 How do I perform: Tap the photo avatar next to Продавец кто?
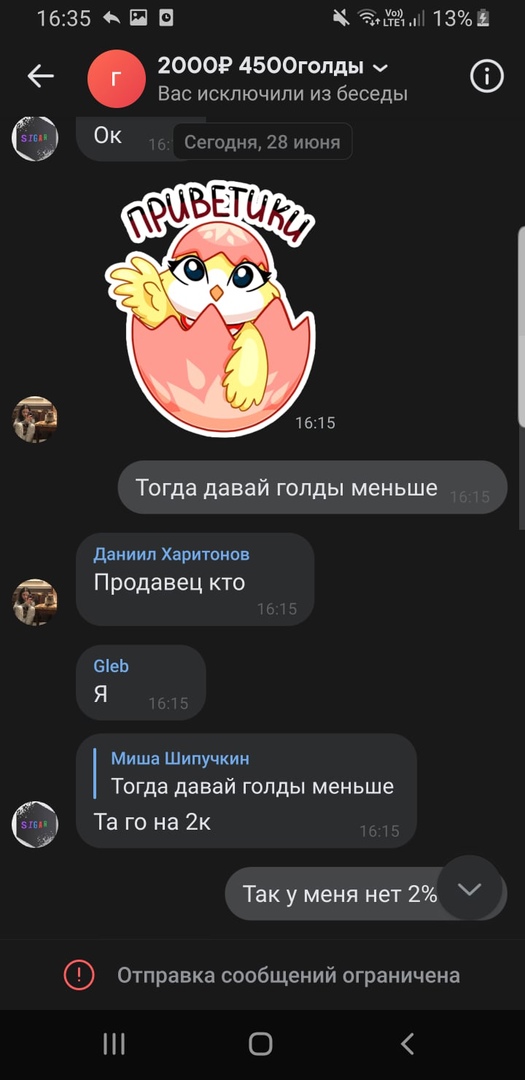[x=34, y=602]
